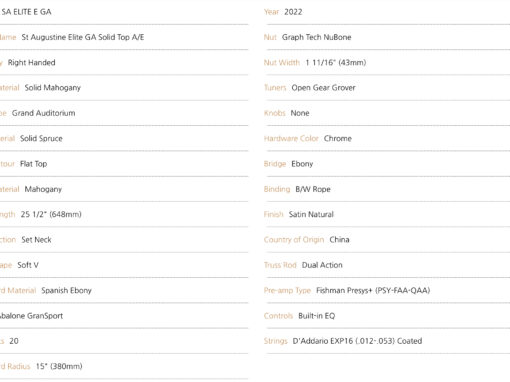Click the Grand Auditorium body shape text
Viewport: 510px width, 382px height.
click(43, 113)
